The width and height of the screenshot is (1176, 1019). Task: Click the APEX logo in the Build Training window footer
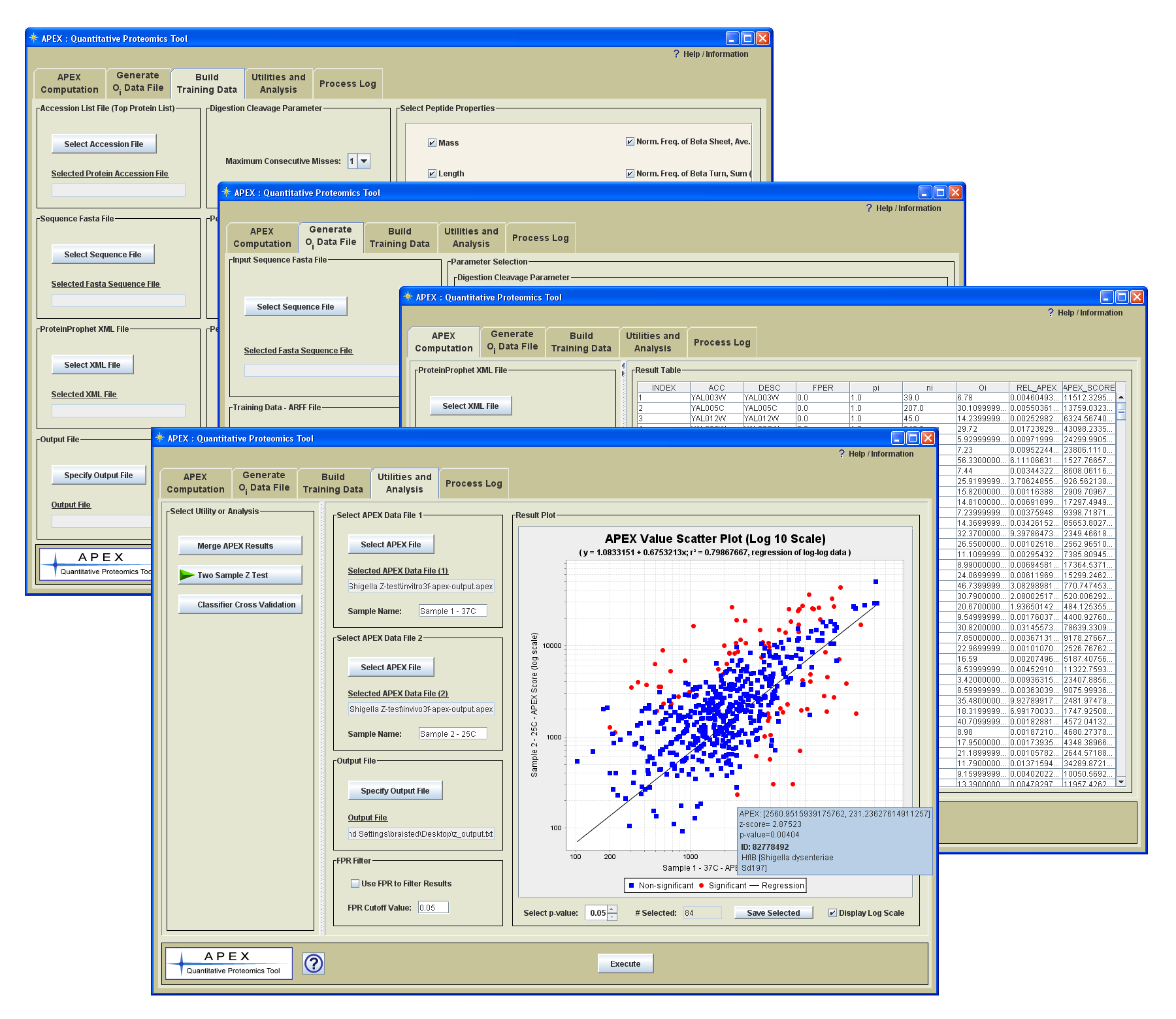coord(95,564)
